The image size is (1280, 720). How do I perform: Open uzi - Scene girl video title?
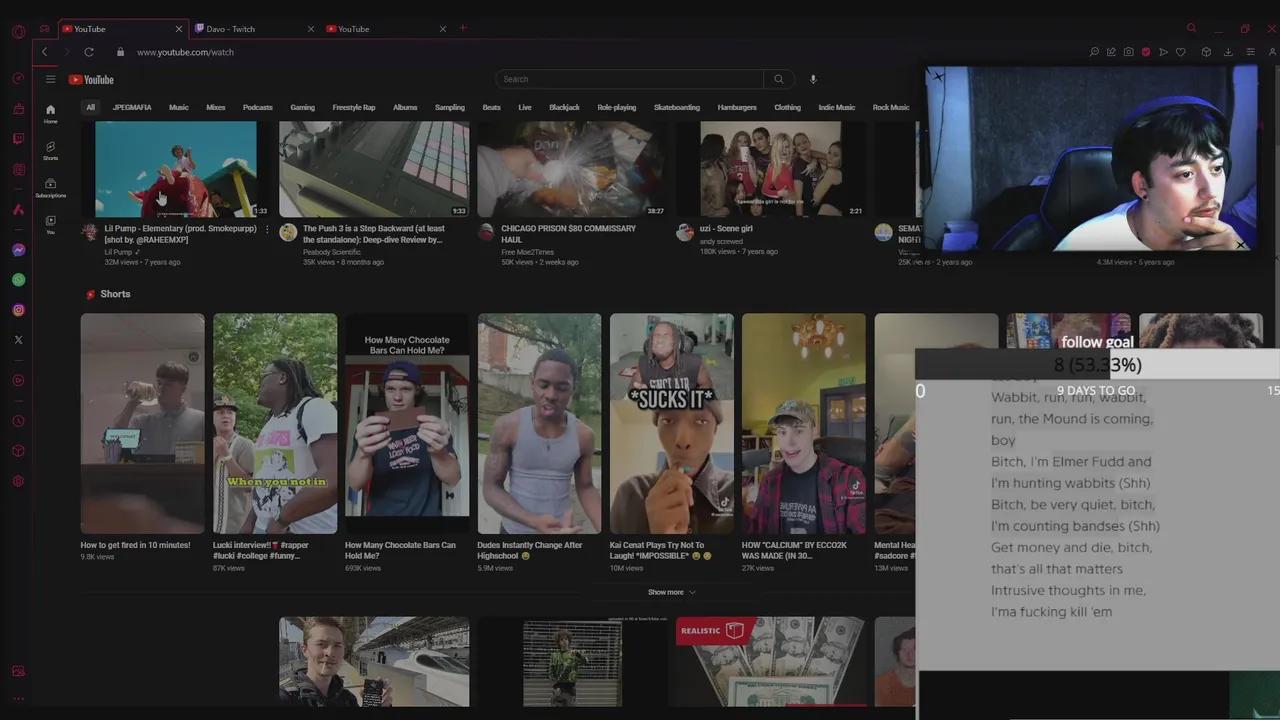tap(726, 229)
